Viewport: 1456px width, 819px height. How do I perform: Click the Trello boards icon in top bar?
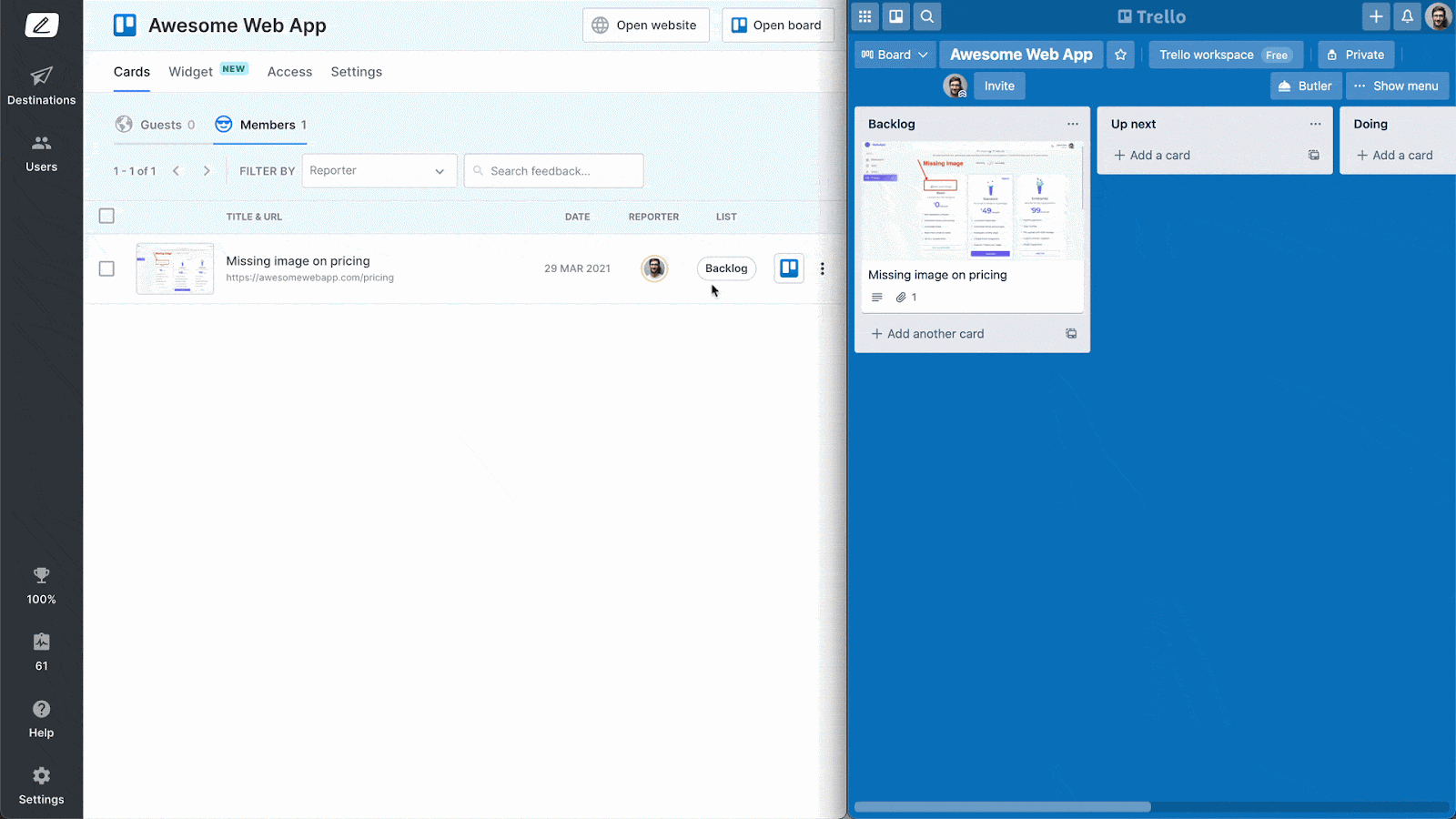(896, 16)
